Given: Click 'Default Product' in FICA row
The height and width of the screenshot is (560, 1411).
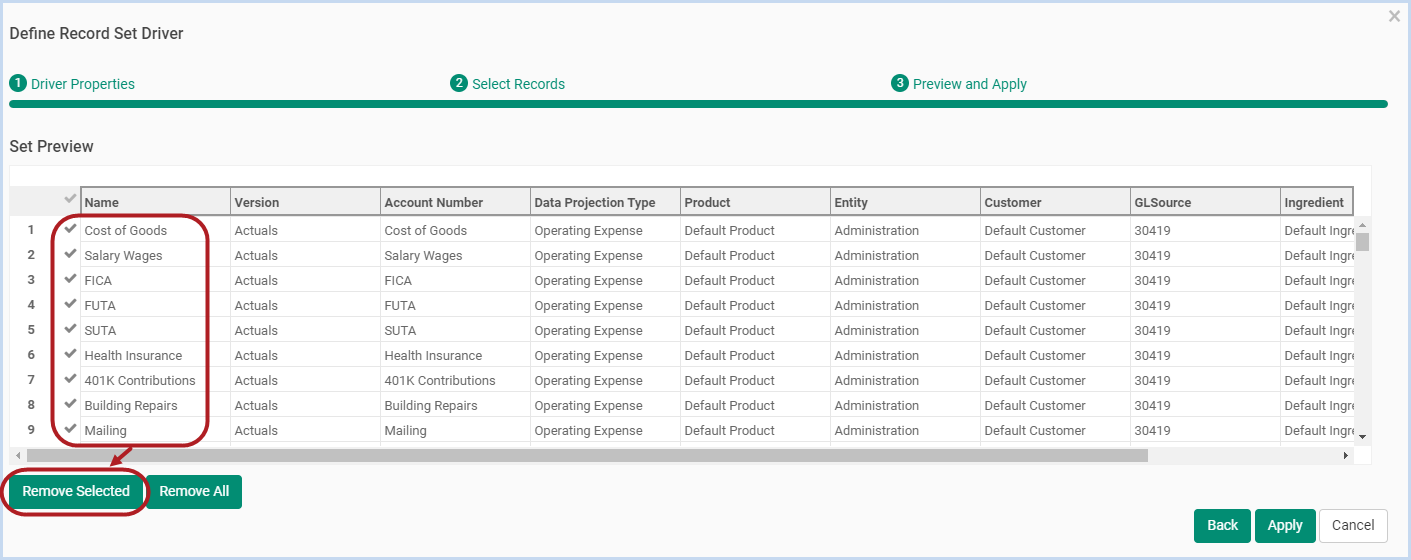Looking at the screenshot, I should click(x=729, y=280).
